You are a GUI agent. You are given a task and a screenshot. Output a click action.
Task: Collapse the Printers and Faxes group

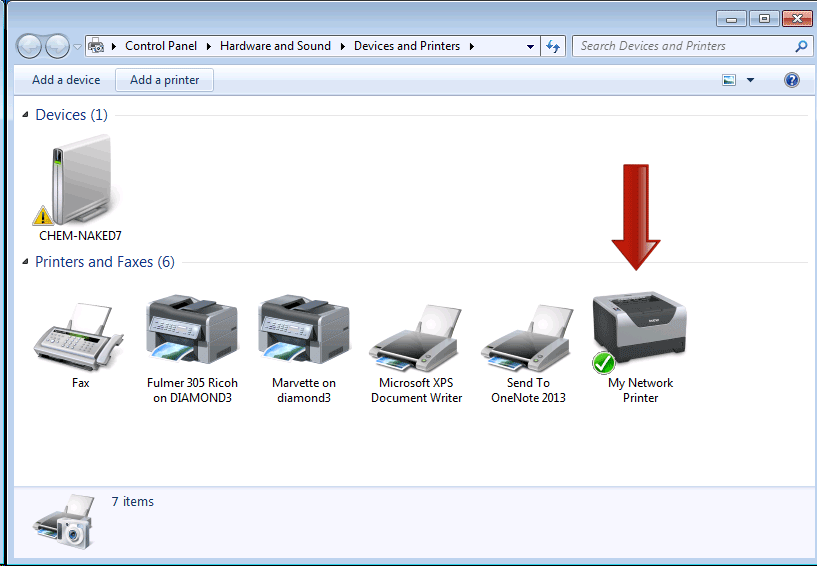pyautogui.click(x=26, y=263)
